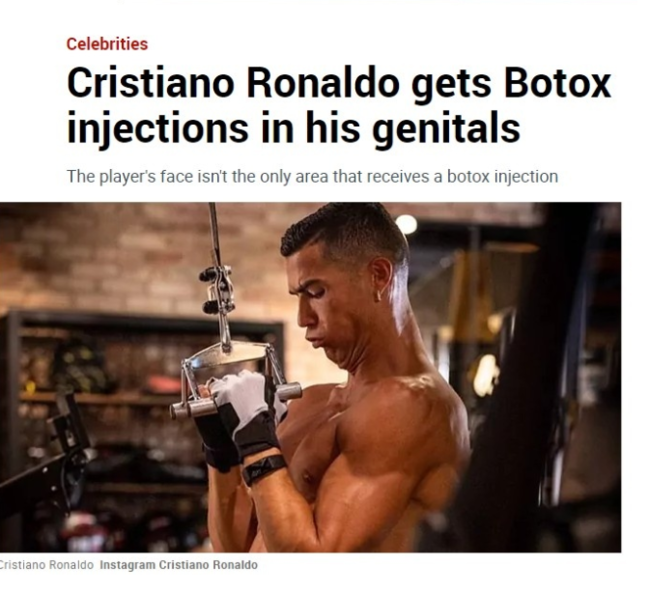
Task: Click the earring in the photo
Action: pos(379,296)
